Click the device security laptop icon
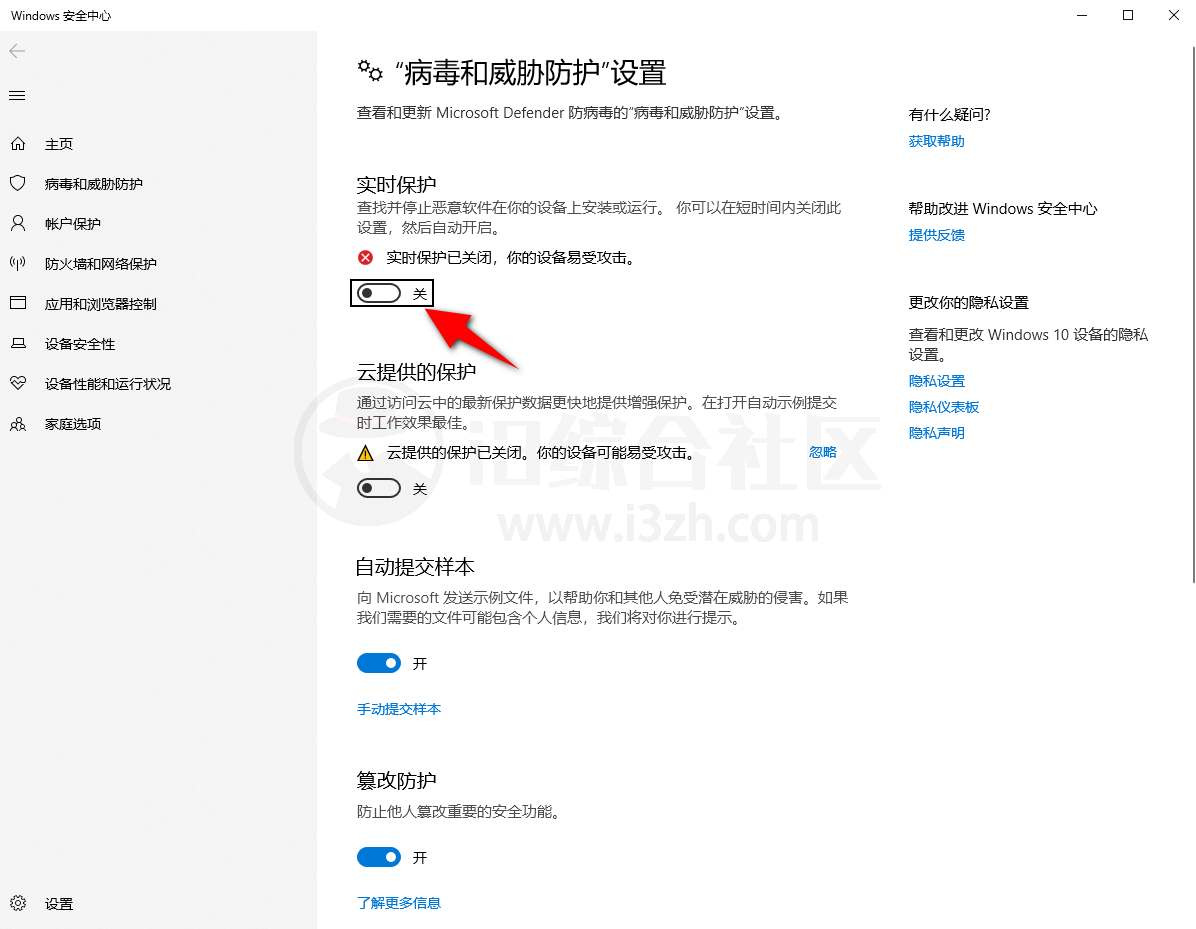The height and width of the screenshot is (929, 1196). point(18,343)
